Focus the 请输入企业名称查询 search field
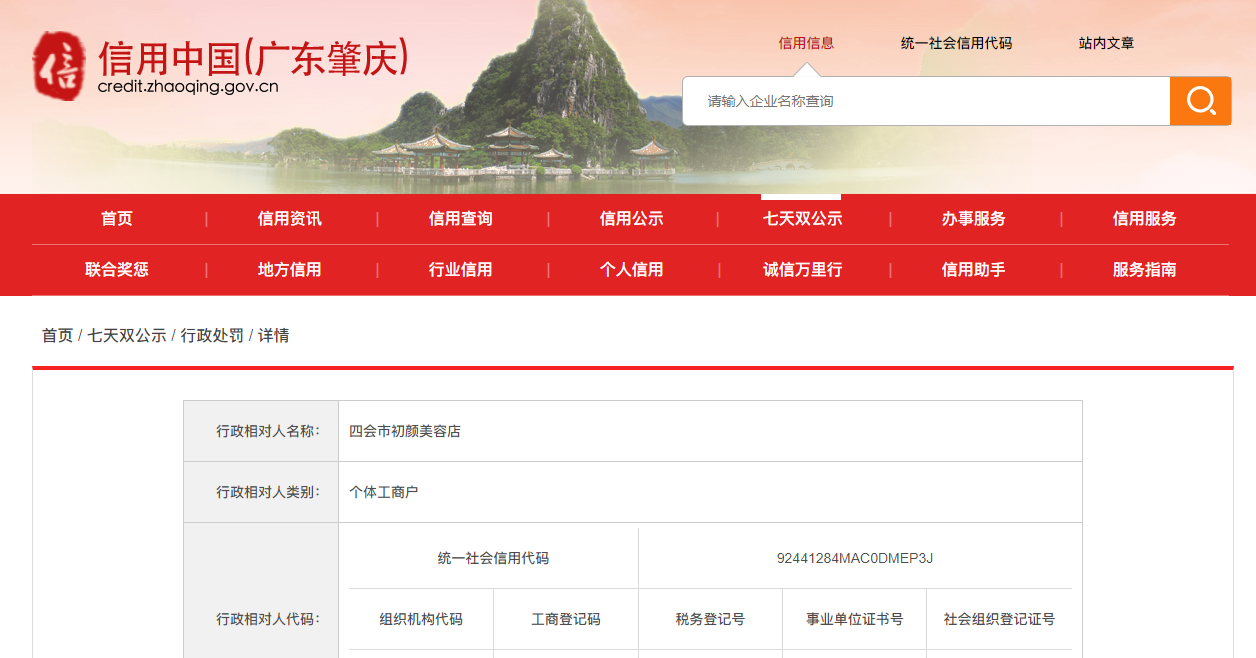This screenshot has height=658, width=1256. (926, 101)
